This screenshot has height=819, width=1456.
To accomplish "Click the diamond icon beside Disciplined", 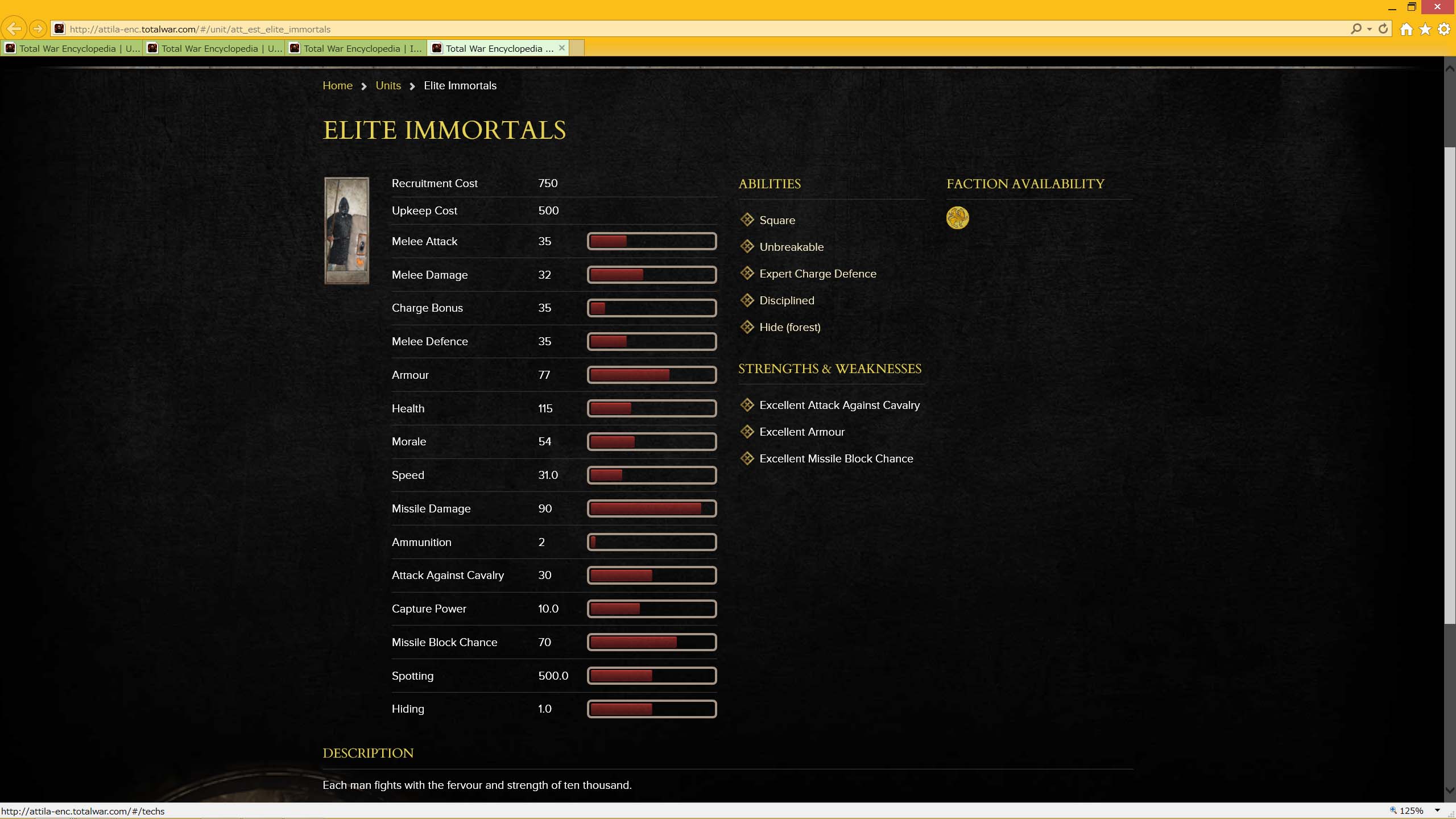I will (747, 300).
